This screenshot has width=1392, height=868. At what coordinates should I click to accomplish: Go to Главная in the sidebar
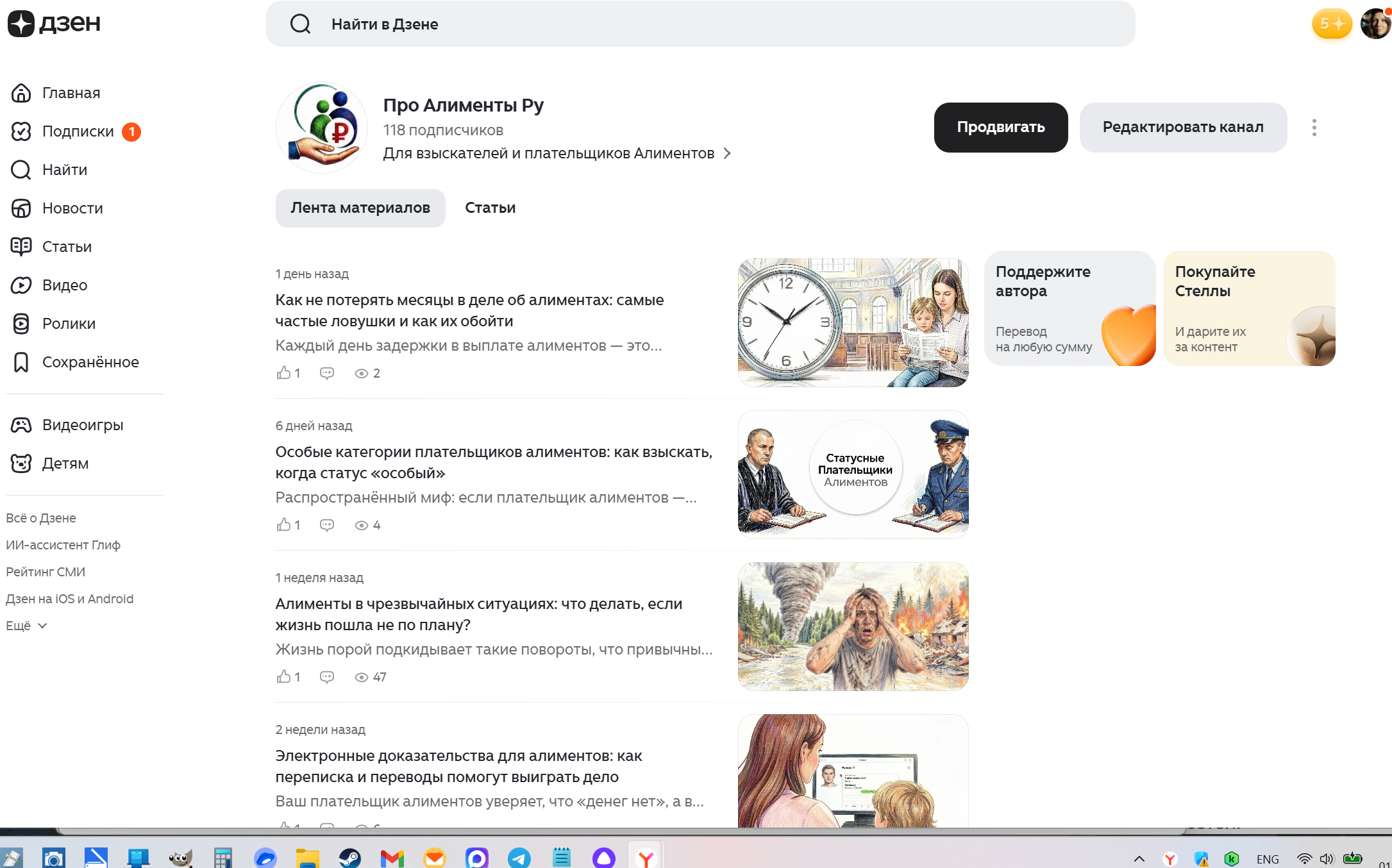coord(56,93)
